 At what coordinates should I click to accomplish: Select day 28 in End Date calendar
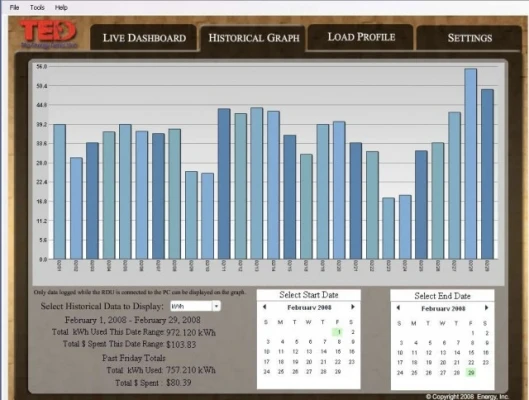tap(457, 373)
